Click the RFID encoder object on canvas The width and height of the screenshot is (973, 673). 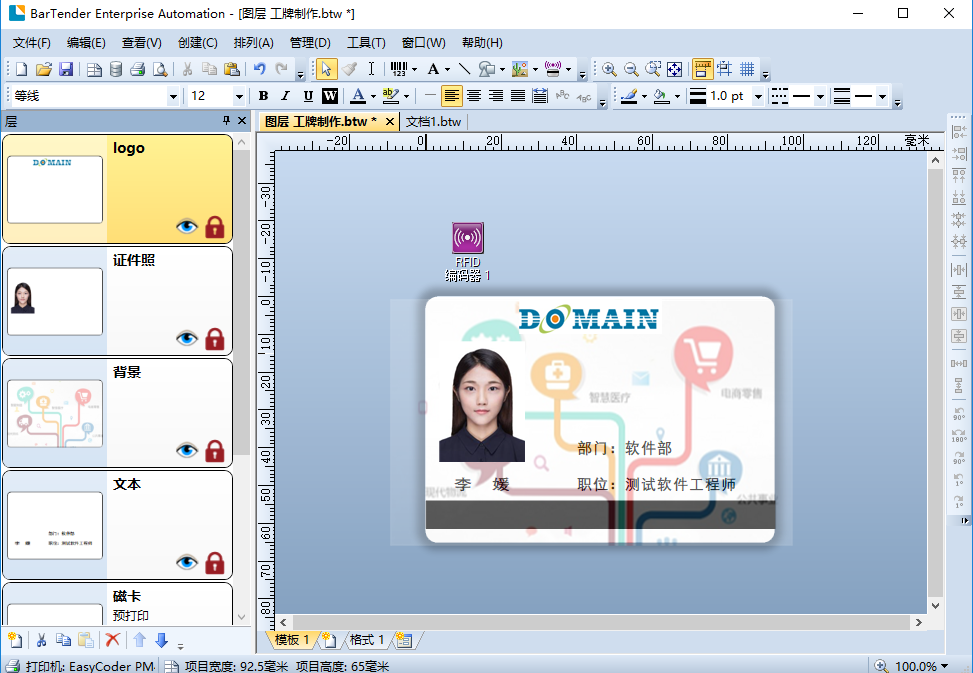click(x=467, y=238)
